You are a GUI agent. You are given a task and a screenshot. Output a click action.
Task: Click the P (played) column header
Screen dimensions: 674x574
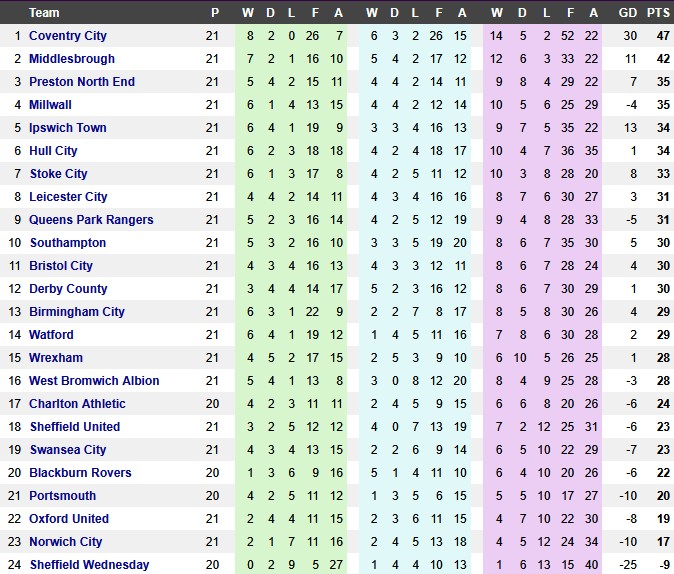[x=212, y=13]
